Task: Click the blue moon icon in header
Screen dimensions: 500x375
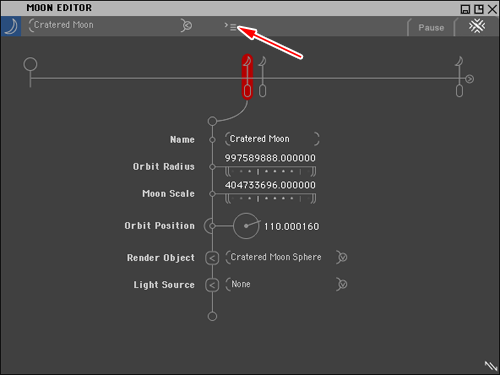Action: click(11, 26)
